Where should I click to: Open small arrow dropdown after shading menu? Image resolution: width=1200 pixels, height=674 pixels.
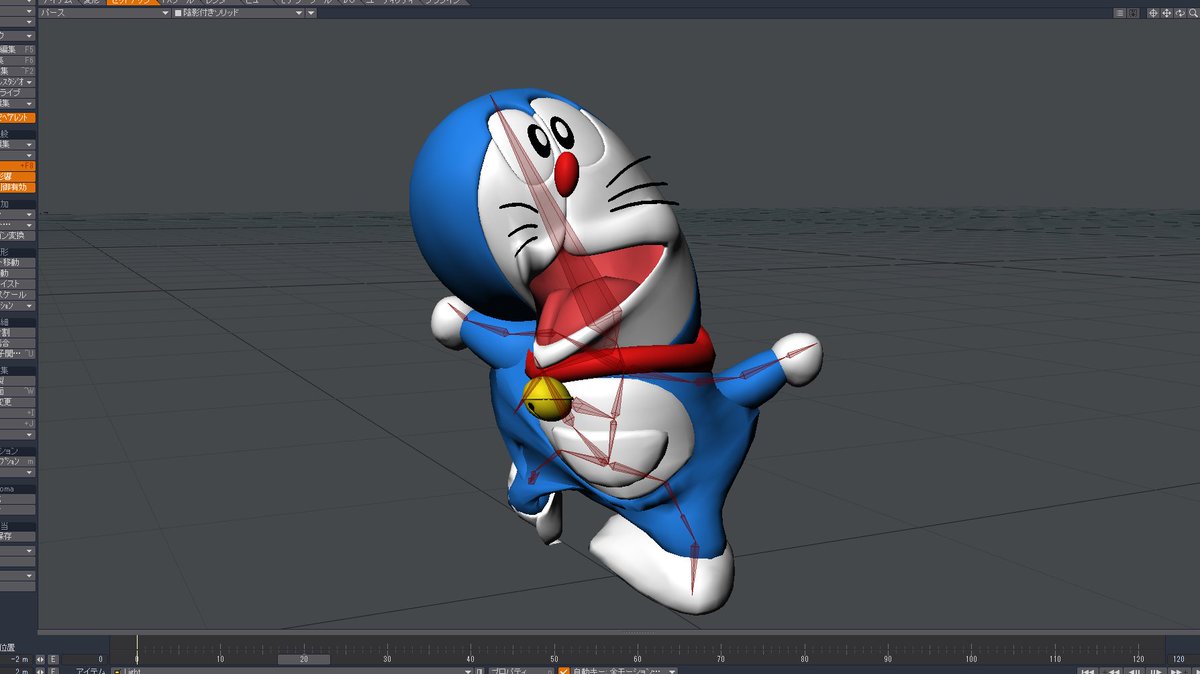[x=311, y=13]
